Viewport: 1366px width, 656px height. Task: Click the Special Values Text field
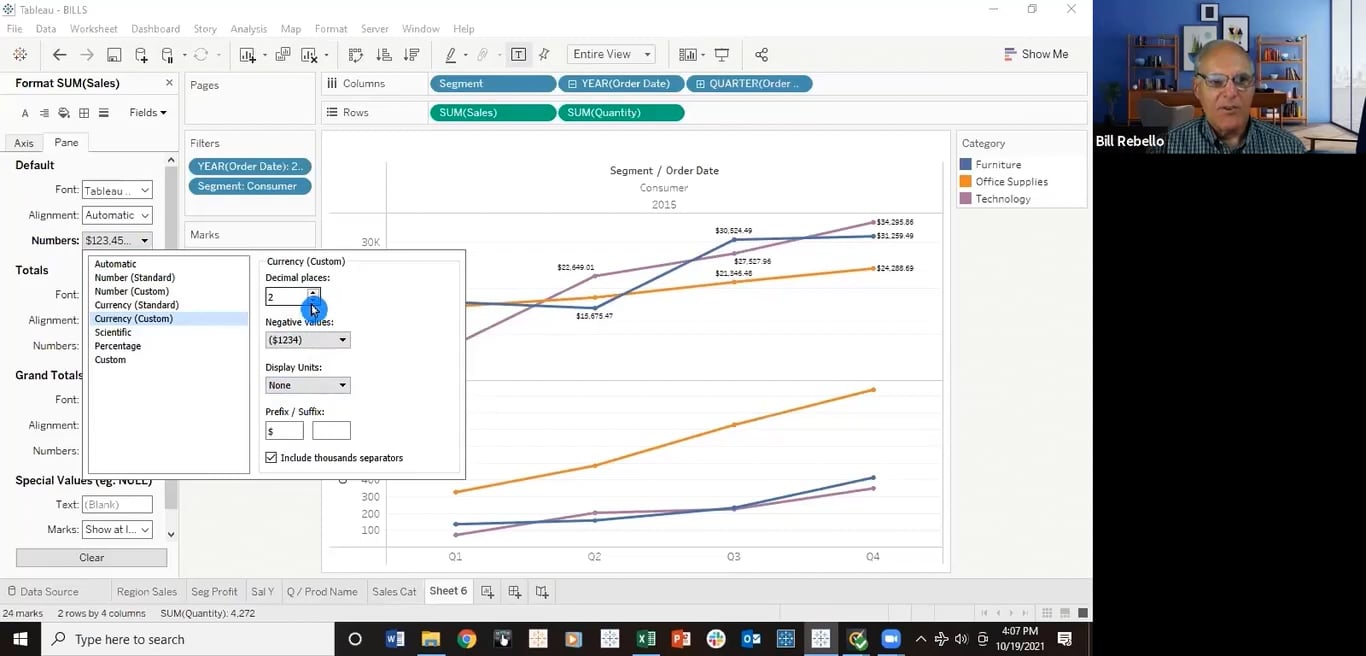coord(117,504)
